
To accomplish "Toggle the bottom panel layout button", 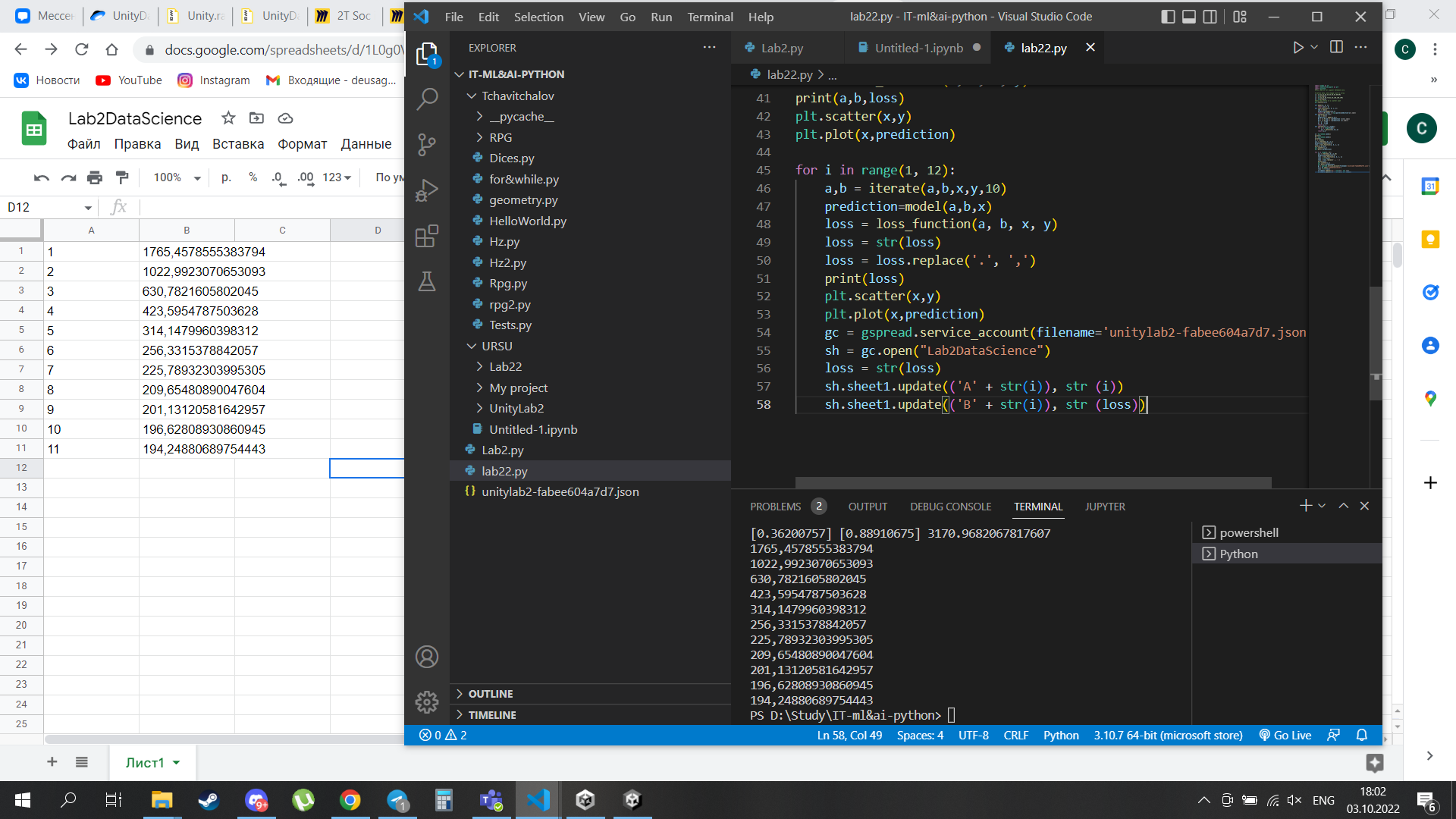I will tap(1189, 17).
